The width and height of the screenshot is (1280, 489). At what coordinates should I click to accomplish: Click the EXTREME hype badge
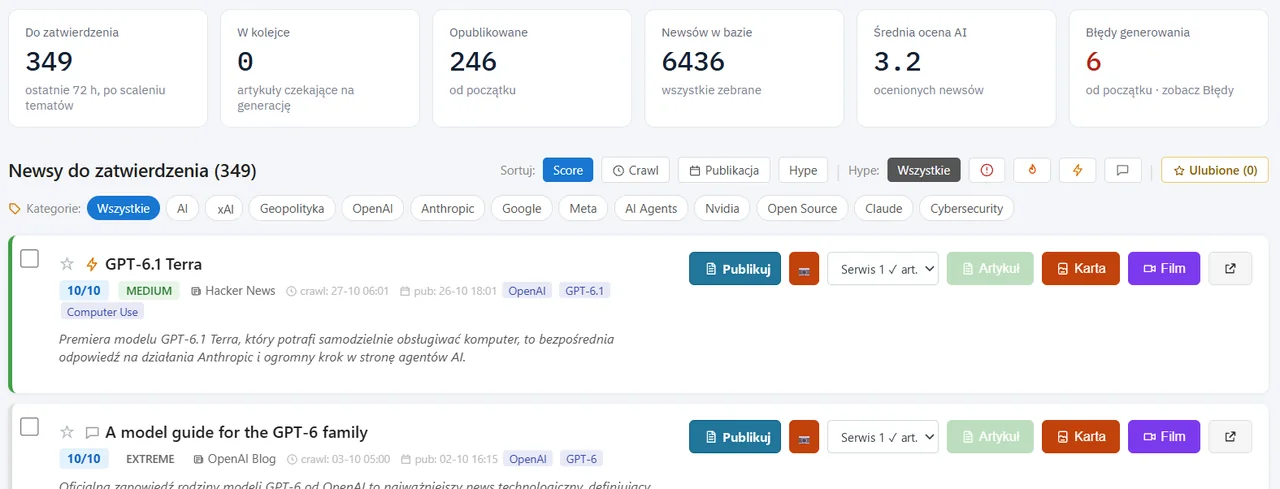(x=150, y=459)
